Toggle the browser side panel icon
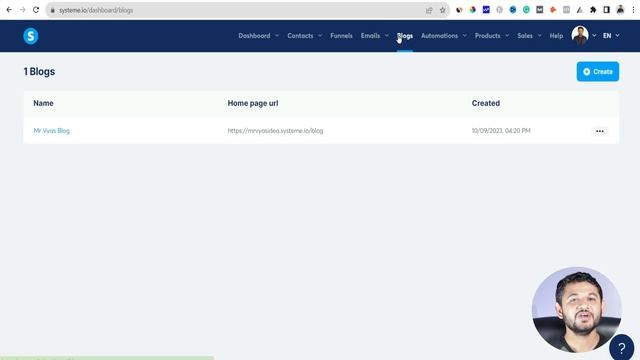The image size is (640, 360). (x=607, y=10)
